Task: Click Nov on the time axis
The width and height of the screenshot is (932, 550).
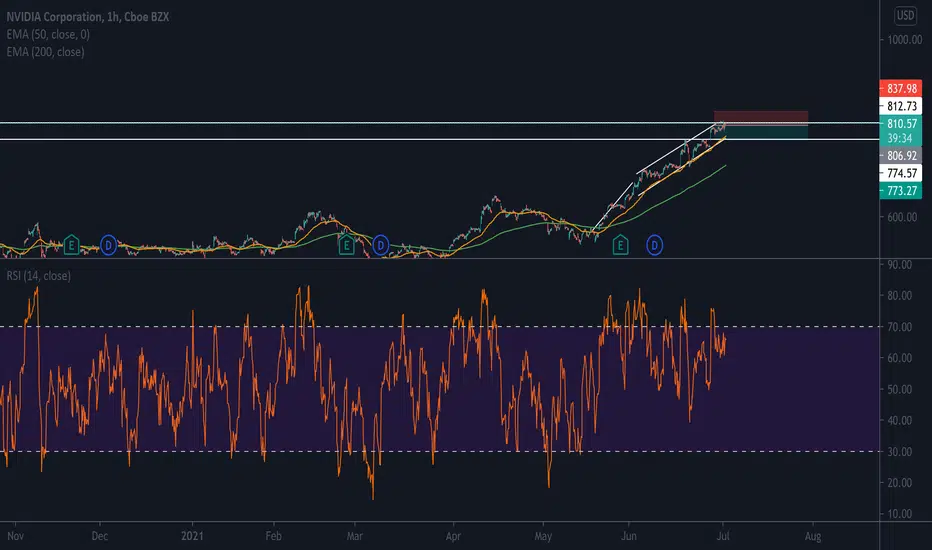Action: pos(15,536)
